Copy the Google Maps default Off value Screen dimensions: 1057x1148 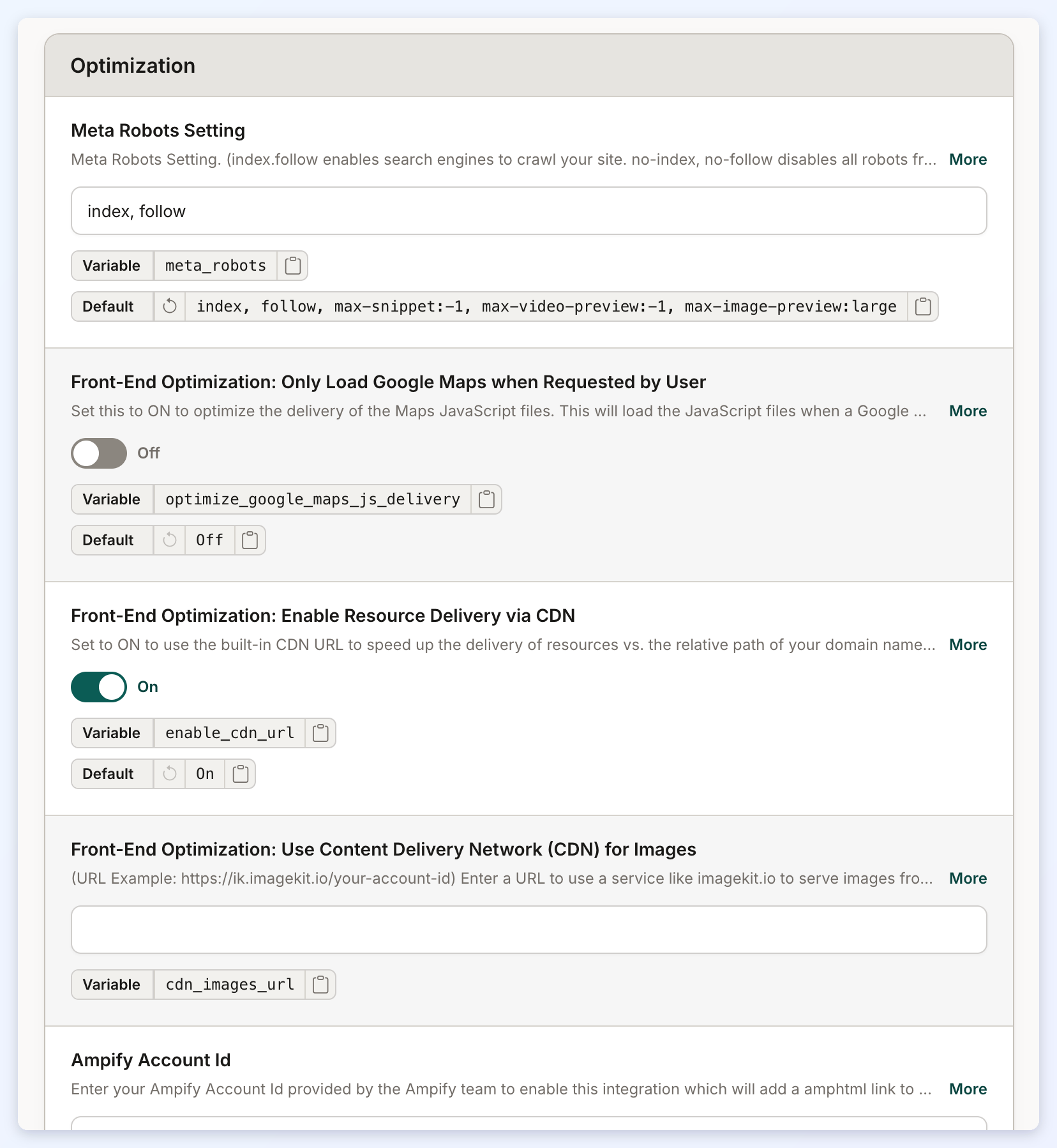point(250,540)
